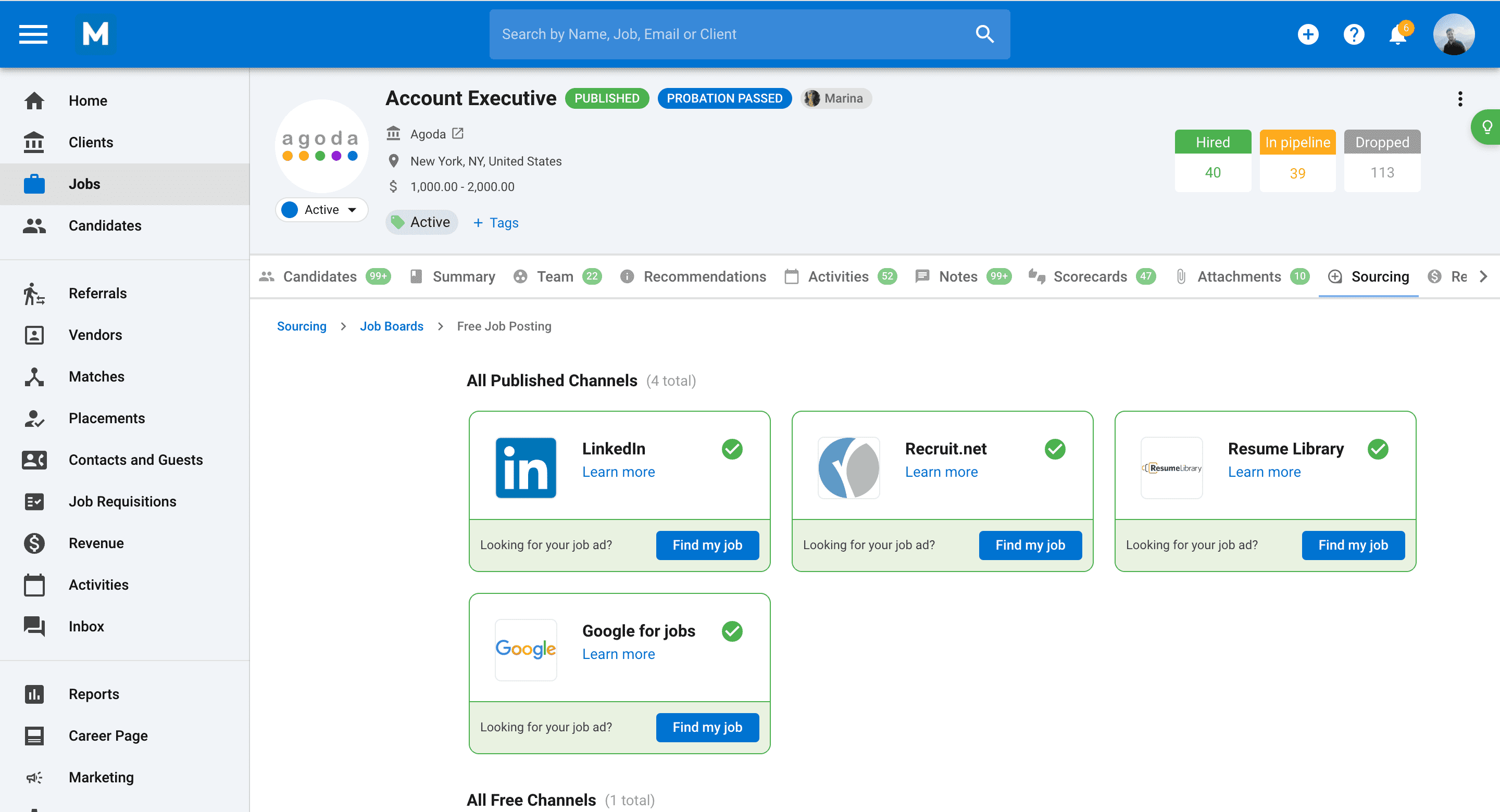Click Find my job for Recruit.net
This screenshot has width=1500, height=812.
coord(1030,545)
